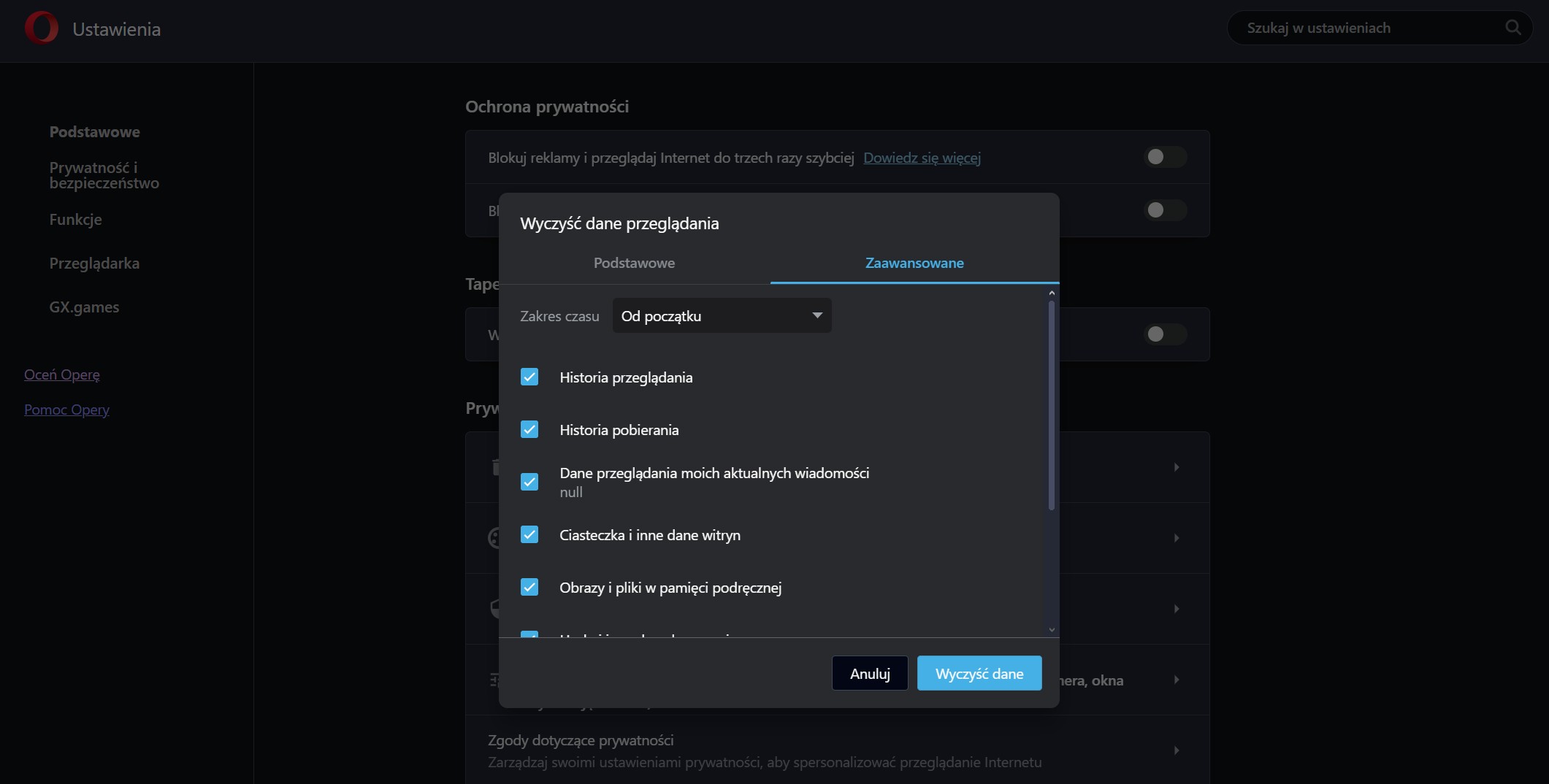Click the dialog's vertical scrollbar thumb
Screen dimensions: 1549x784
(x=1052, y=405)
